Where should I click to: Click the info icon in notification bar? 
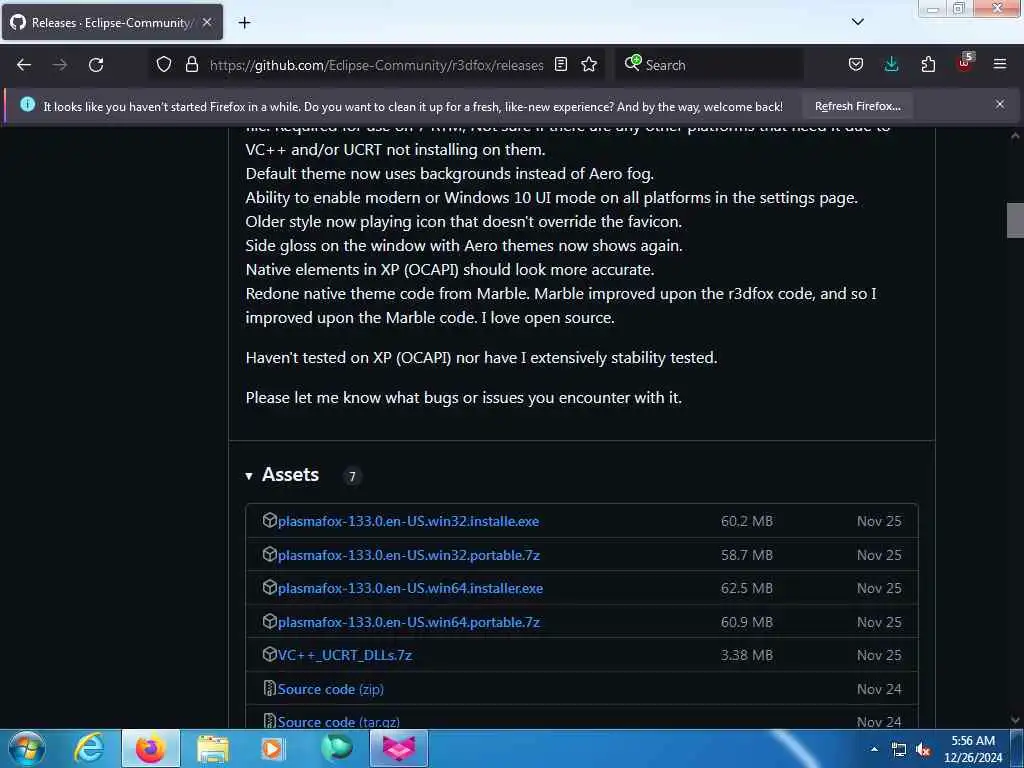[x=27, y=104]
